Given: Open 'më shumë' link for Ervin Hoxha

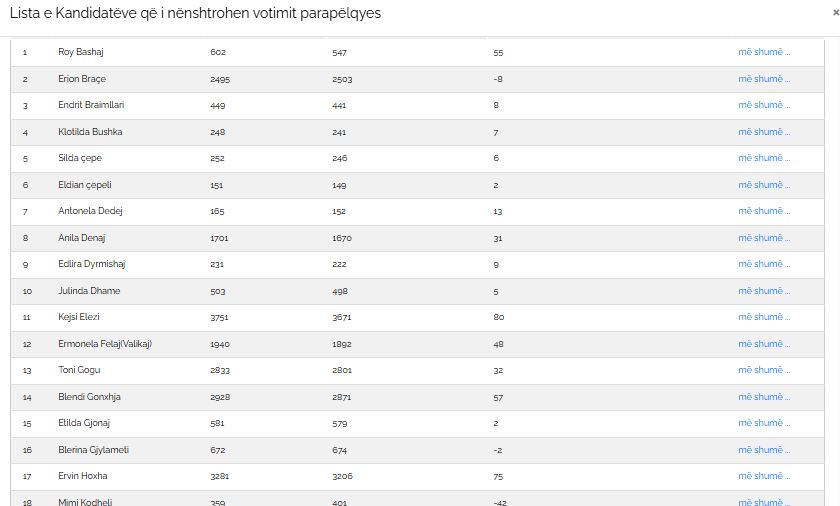Looking at the screenshot, I should tap(764, 476).
